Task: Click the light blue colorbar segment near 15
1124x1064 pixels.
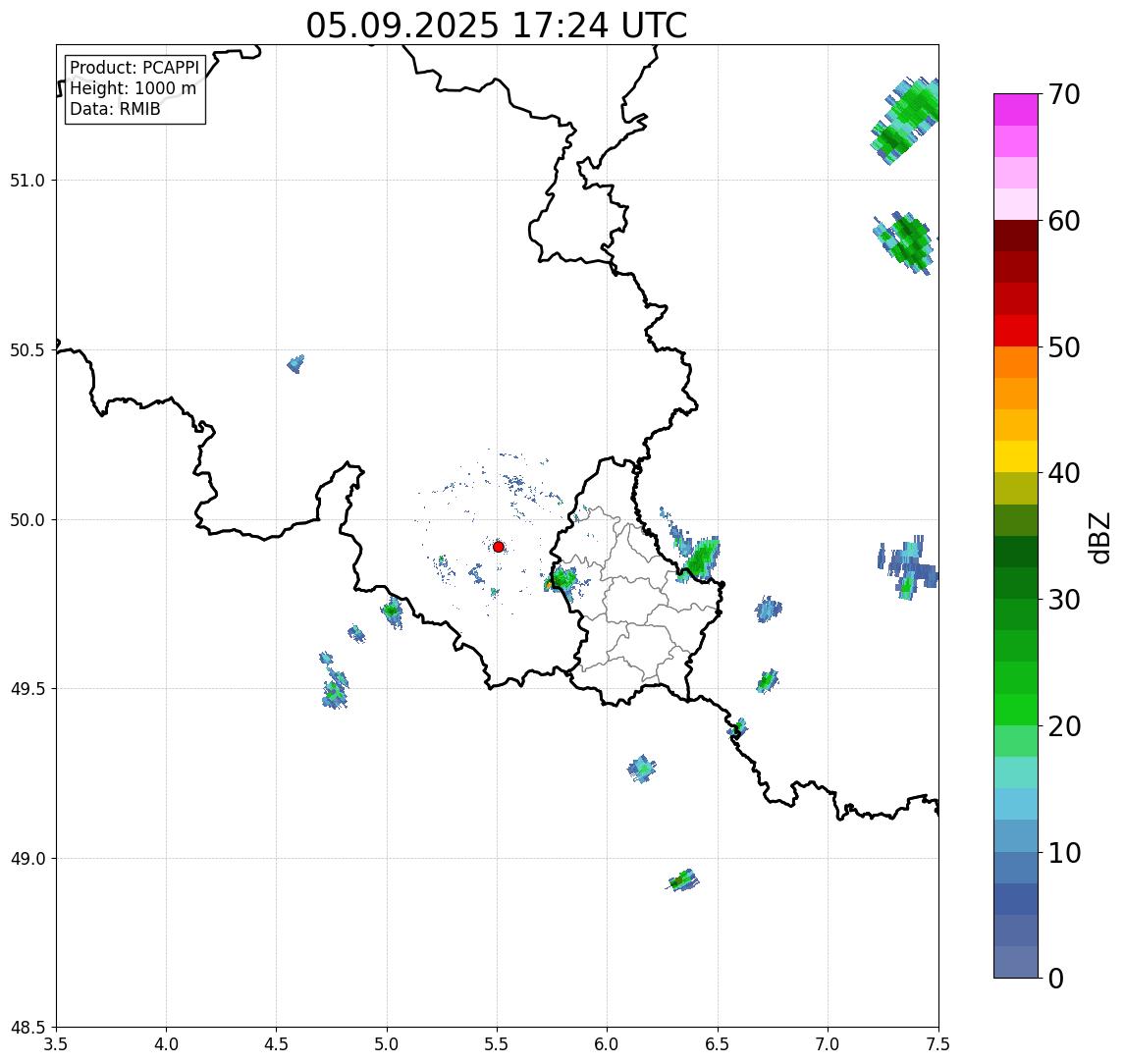Action: pyautogui.click(x=1016, y=805)
